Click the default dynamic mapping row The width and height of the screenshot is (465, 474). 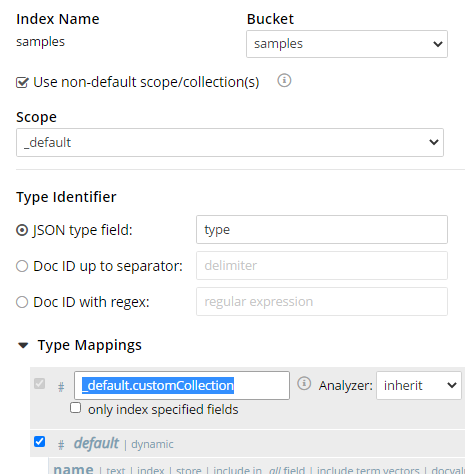(247, 444)
